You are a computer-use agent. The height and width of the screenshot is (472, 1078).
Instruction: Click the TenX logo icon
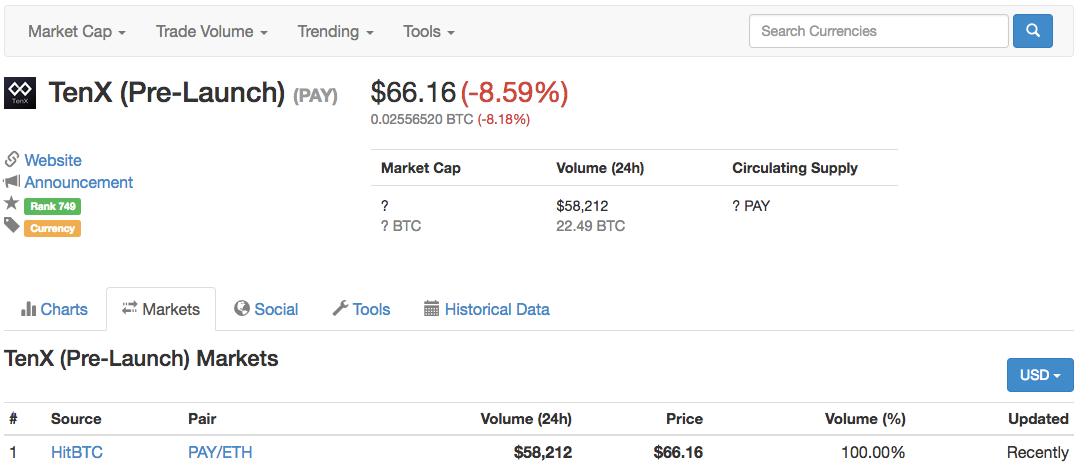[20, 93]
